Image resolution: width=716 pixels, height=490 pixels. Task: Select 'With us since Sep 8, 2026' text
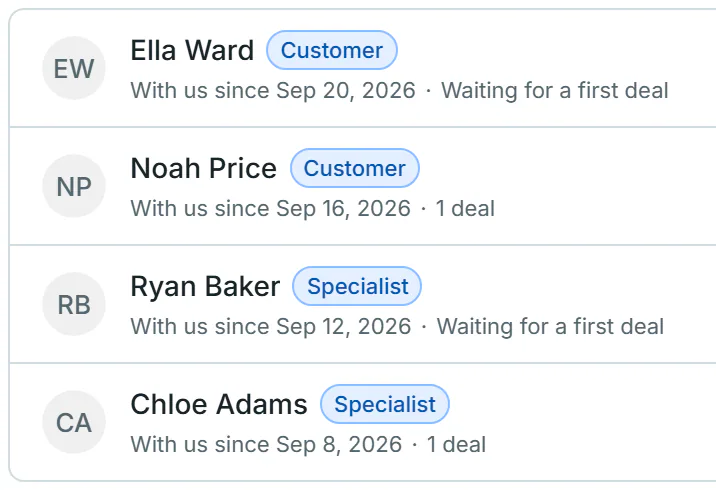pos(266,444)
